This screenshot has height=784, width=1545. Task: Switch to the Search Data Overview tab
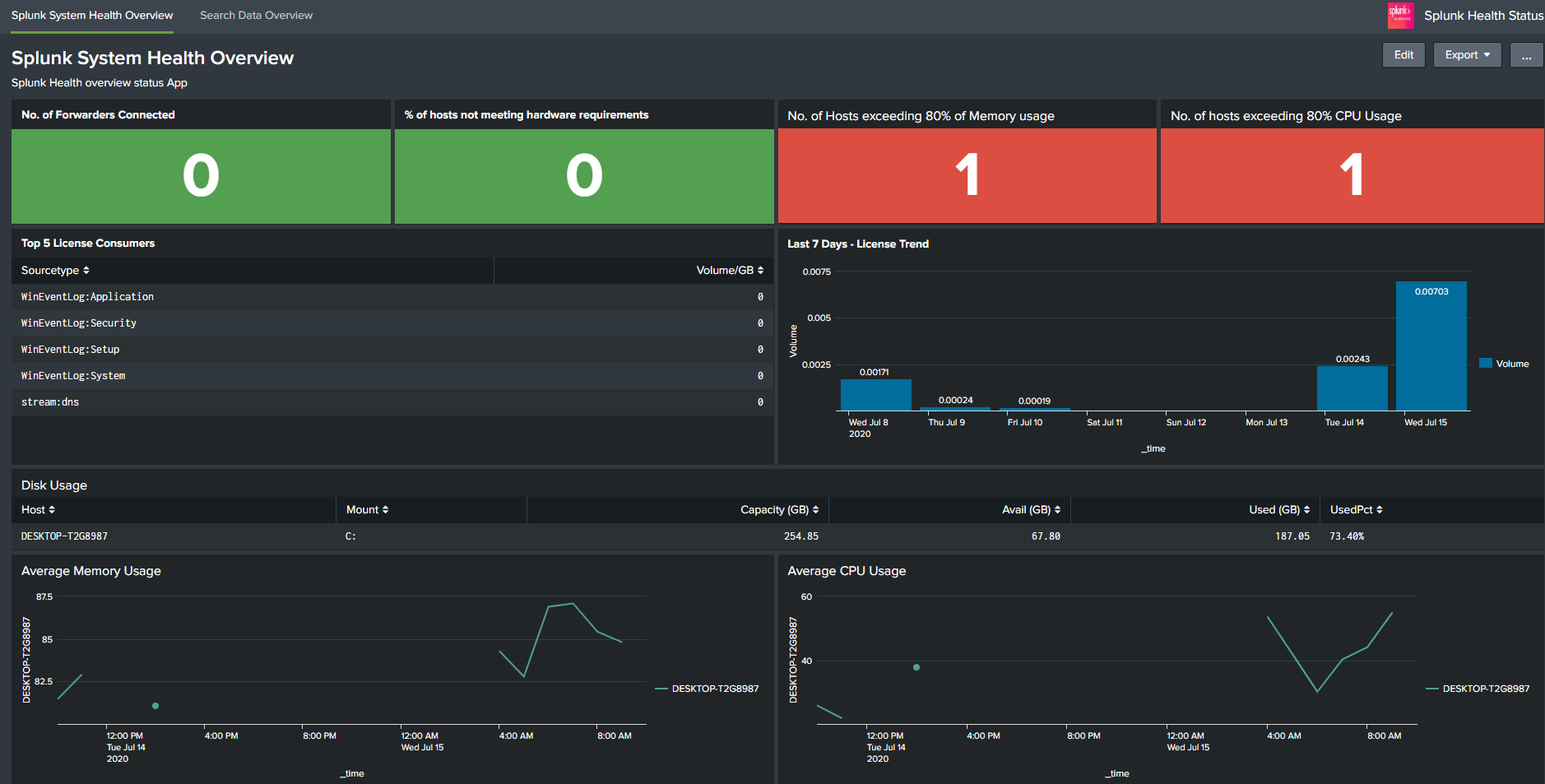pos(256,15)
